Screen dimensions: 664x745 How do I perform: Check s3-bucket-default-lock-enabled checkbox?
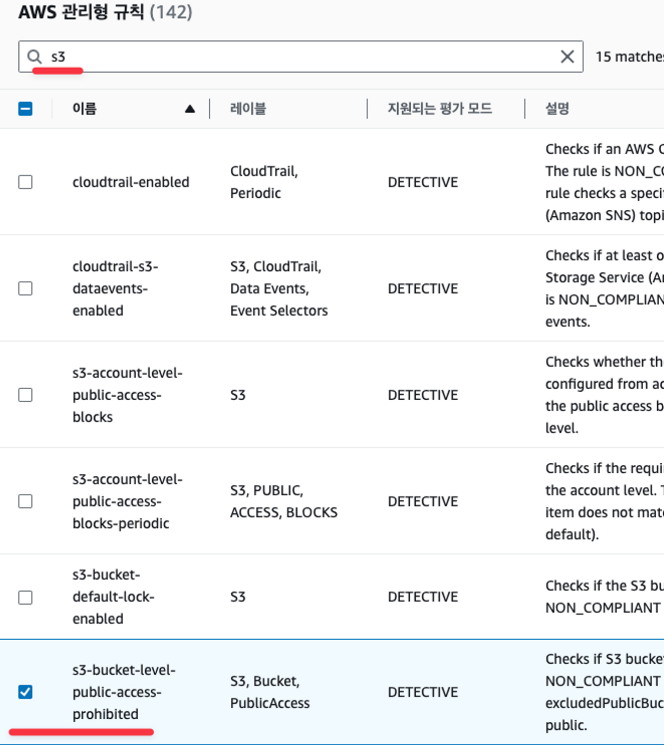pos(25,597)
